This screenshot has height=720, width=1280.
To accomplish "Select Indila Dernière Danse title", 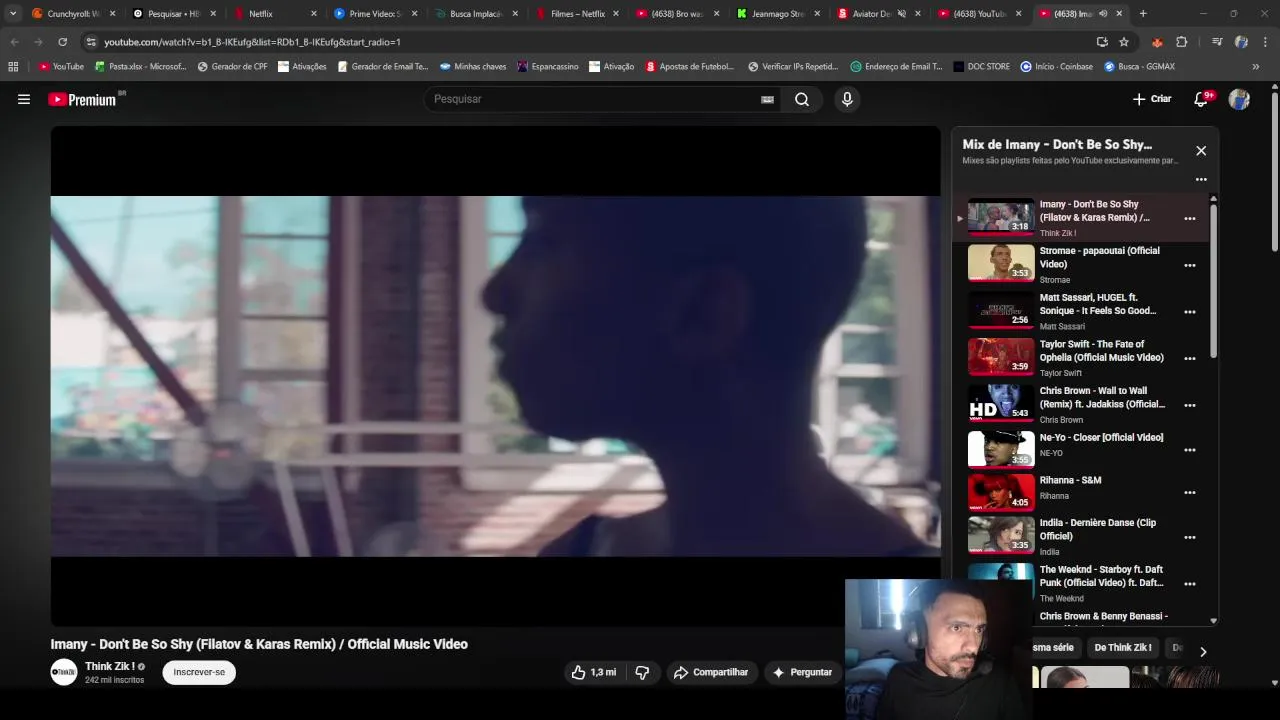I will 1098,529.
